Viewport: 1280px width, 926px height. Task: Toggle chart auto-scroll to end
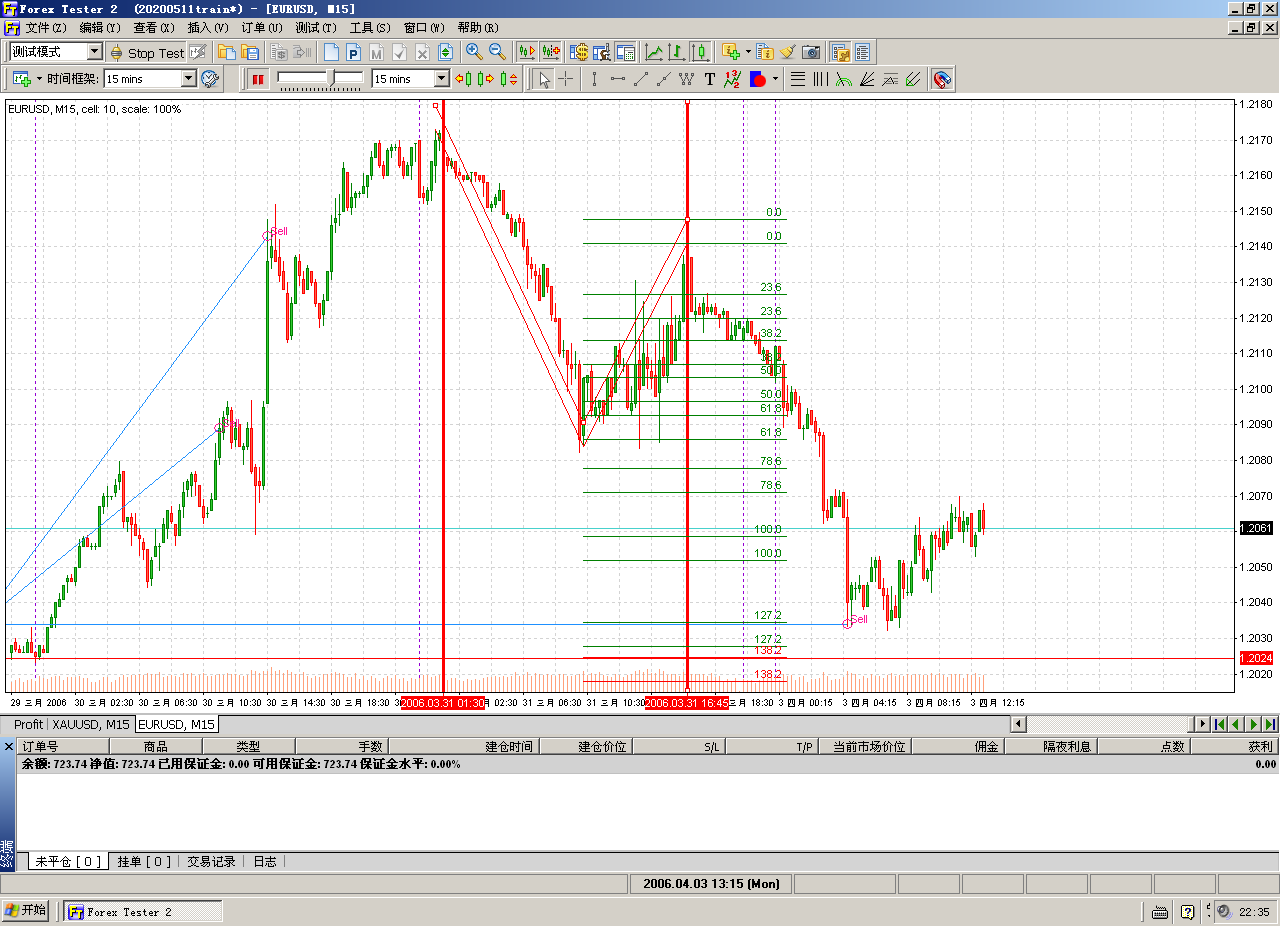pyautogui.click(x=527, y=53)
